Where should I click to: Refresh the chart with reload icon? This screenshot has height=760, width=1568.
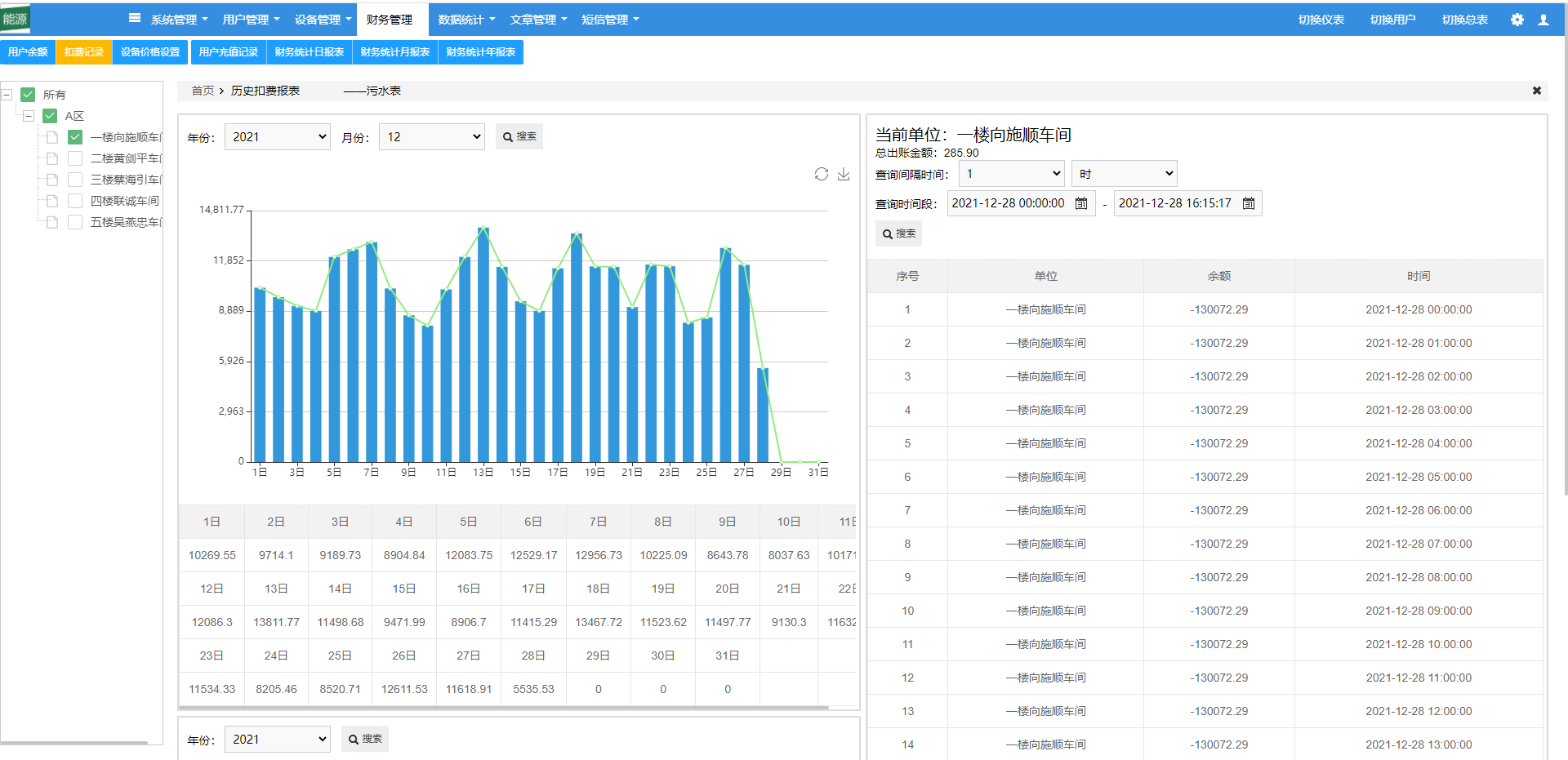point(822,174)
